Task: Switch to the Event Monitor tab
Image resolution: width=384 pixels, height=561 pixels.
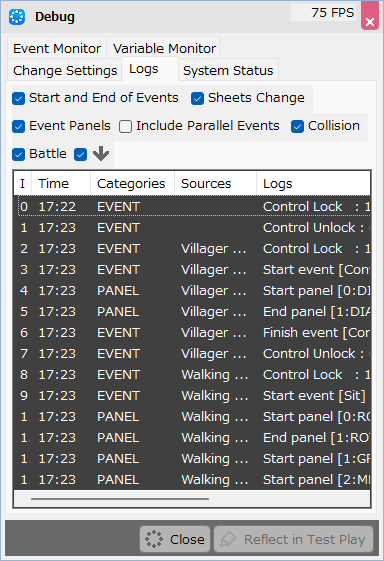Action: click(57, 48)
